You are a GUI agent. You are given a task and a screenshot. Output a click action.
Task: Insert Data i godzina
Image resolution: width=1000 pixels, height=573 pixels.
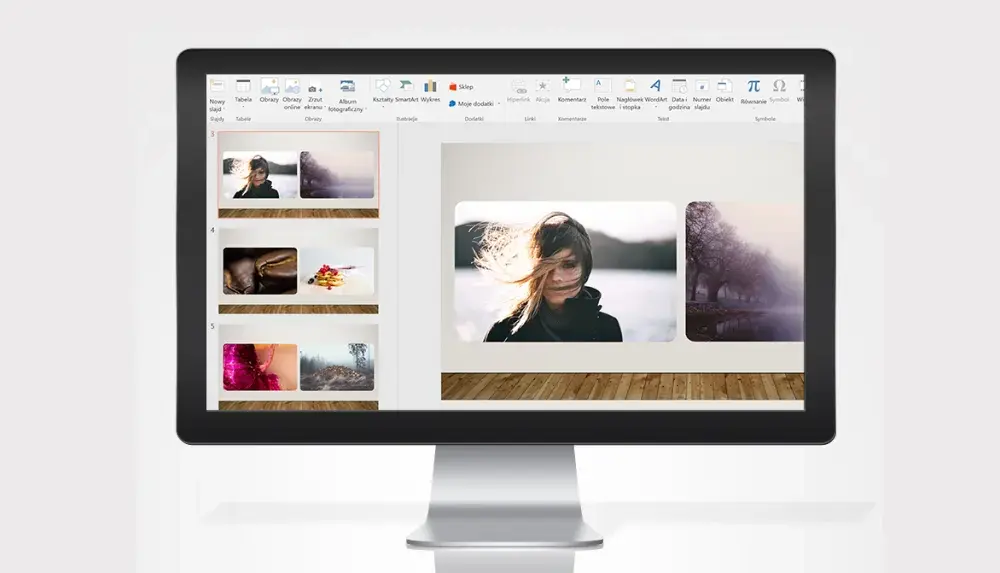tap(679, 94)
